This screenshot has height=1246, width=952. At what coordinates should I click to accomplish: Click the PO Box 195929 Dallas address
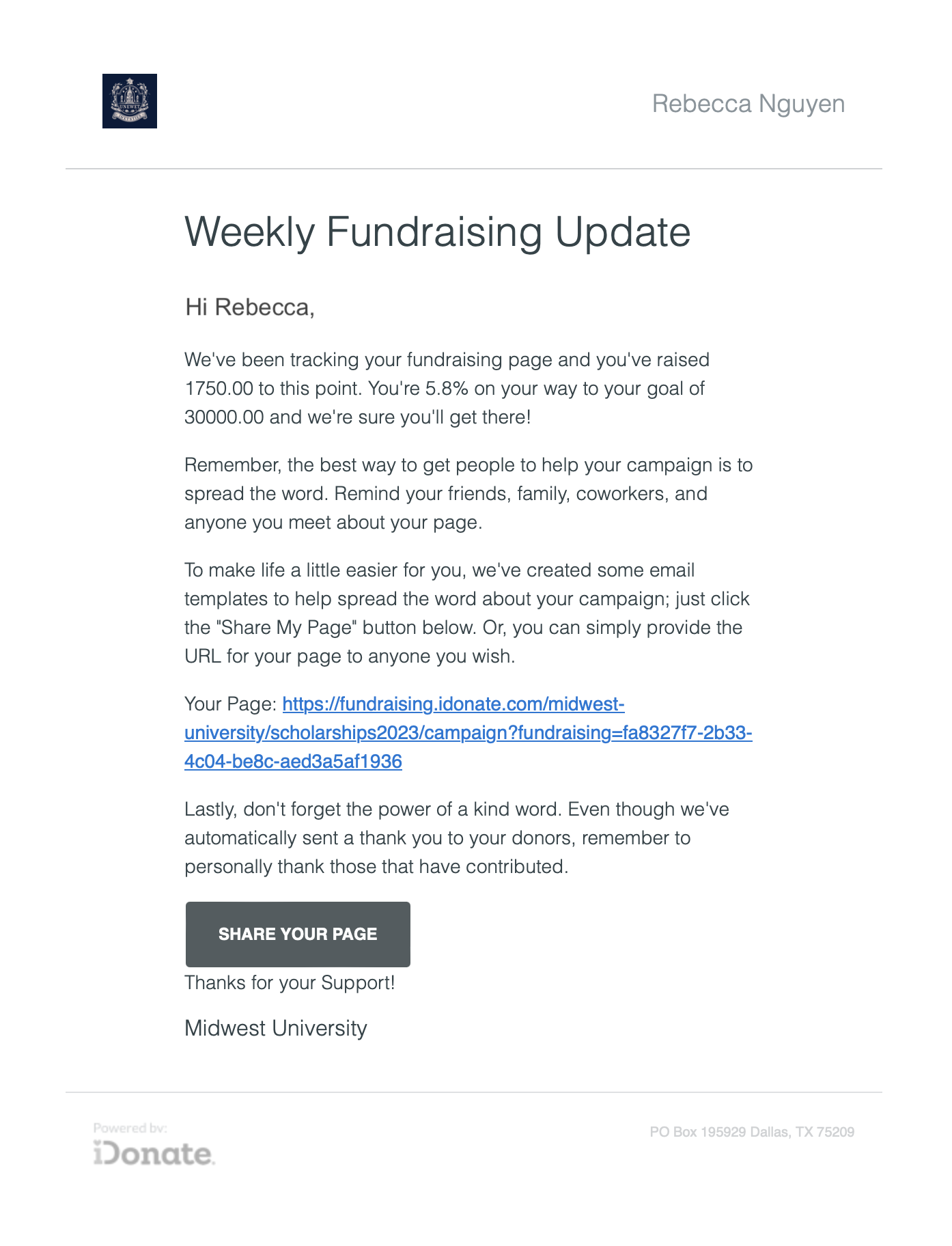tap(752, 1132)
